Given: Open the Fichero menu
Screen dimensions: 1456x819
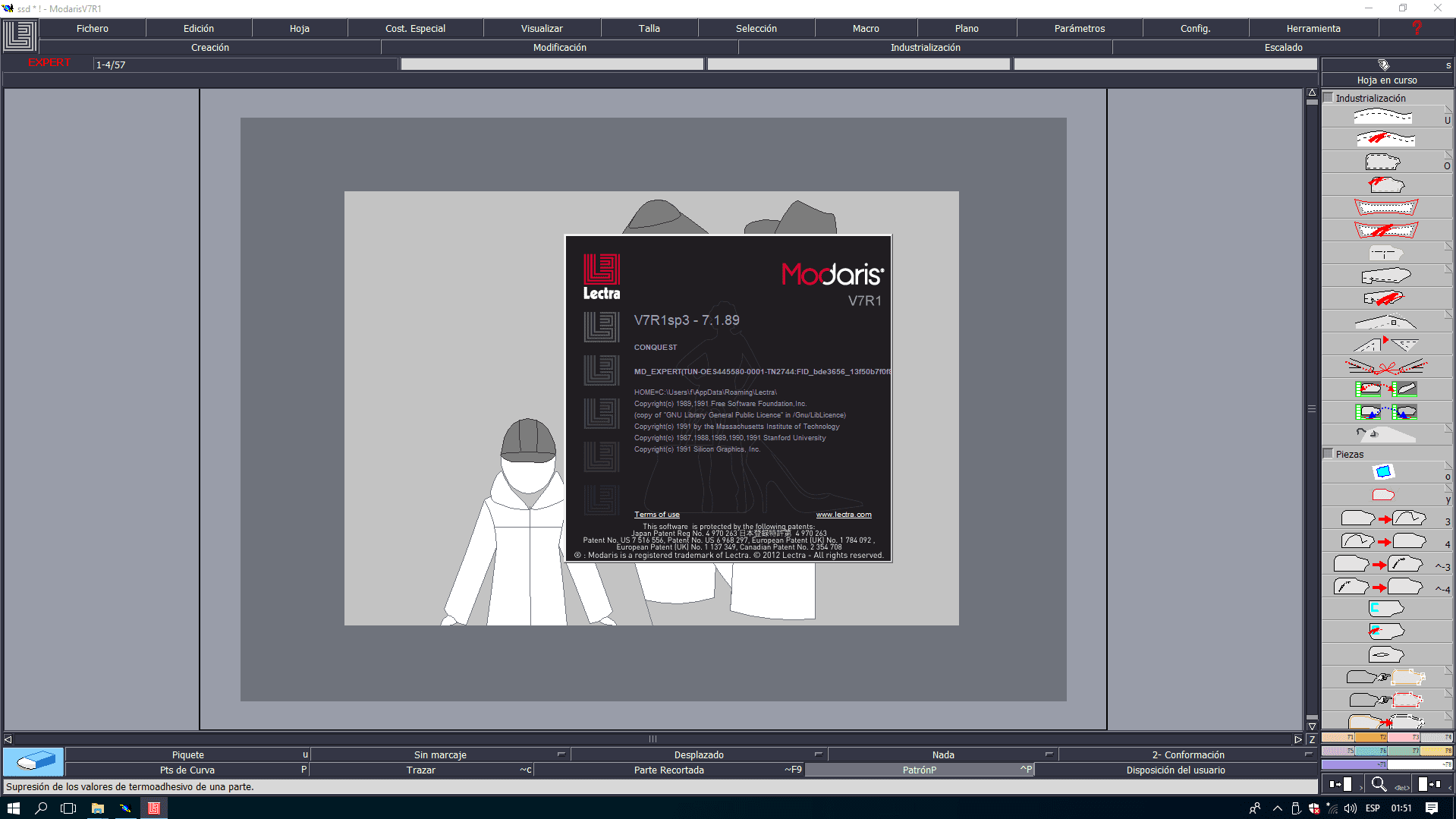Looking at the screenshot, I should click(x=93, y=28).
